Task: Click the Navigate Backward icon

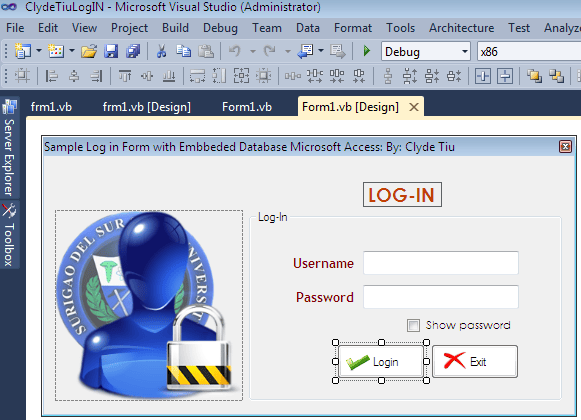Action: (306, 51)
